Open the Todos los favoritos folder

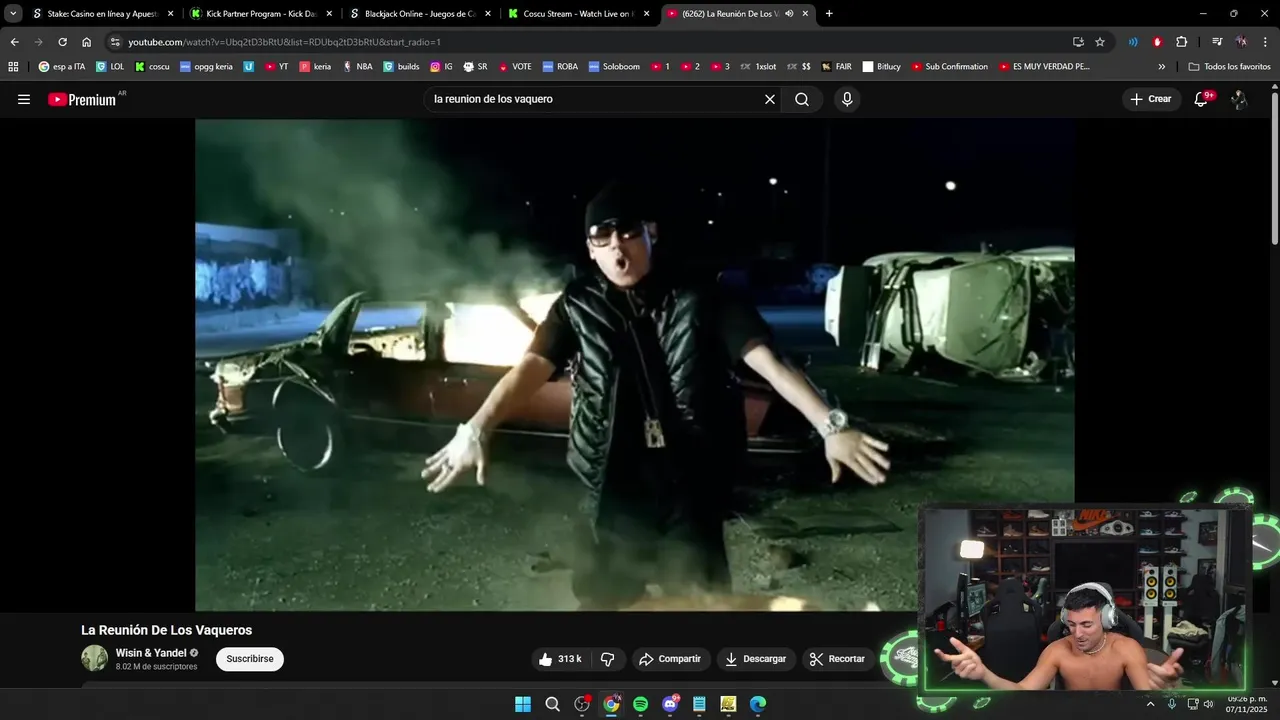pyautogui.click(x=1229, y=67)
